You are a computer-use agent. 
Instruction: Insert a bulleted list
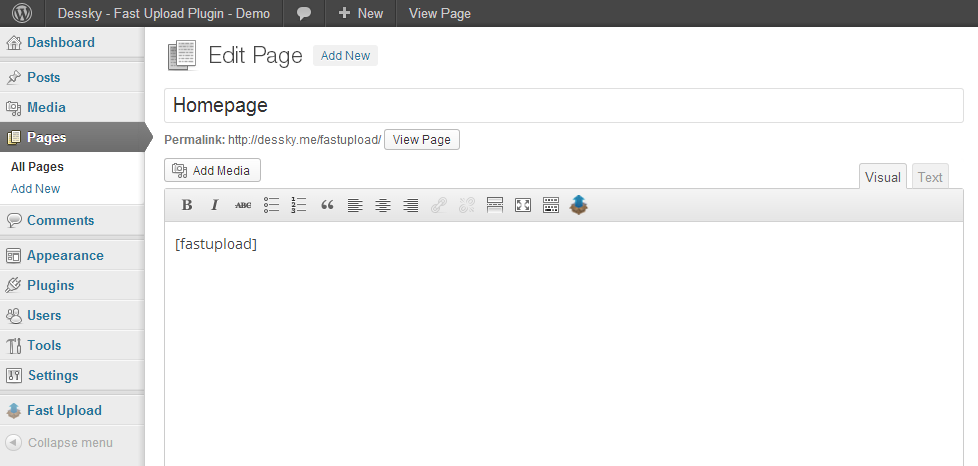(x=271, y=205)
